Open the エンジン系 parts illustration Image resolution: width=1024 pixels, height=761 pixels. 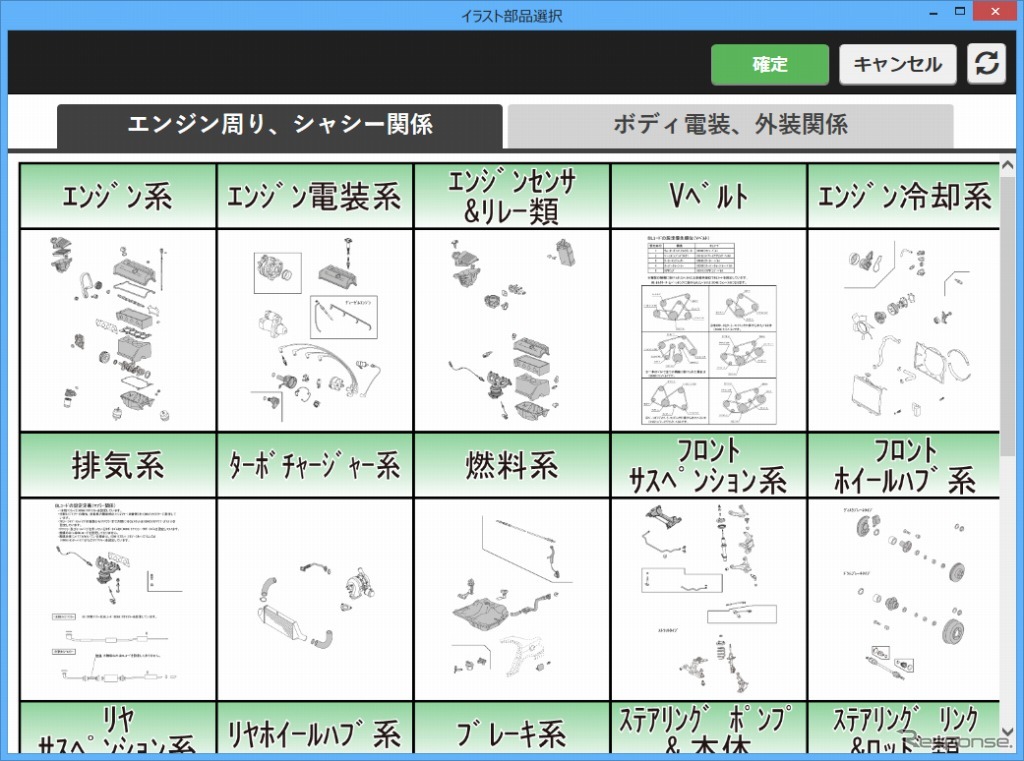click(x=118, y=330)
